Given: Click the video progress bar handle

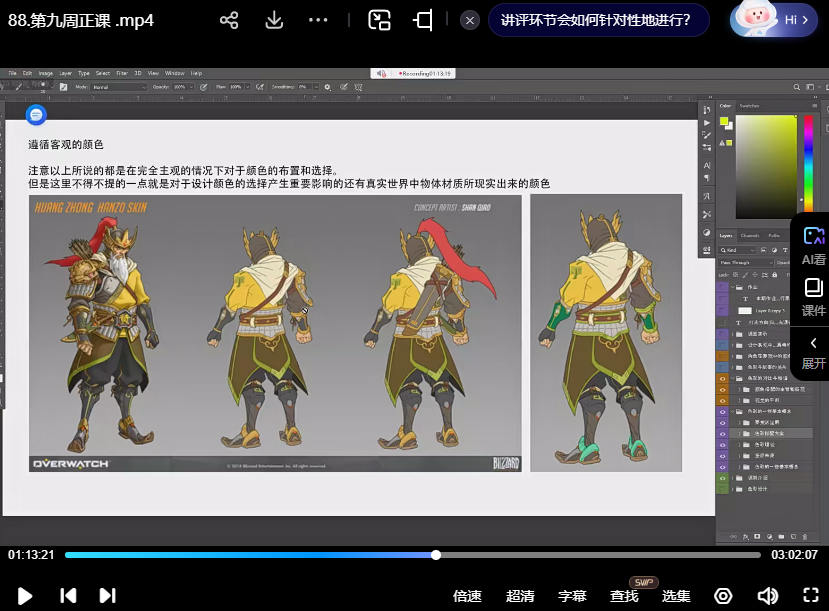Looking at the screenshot, I should [x=436, y=555].
